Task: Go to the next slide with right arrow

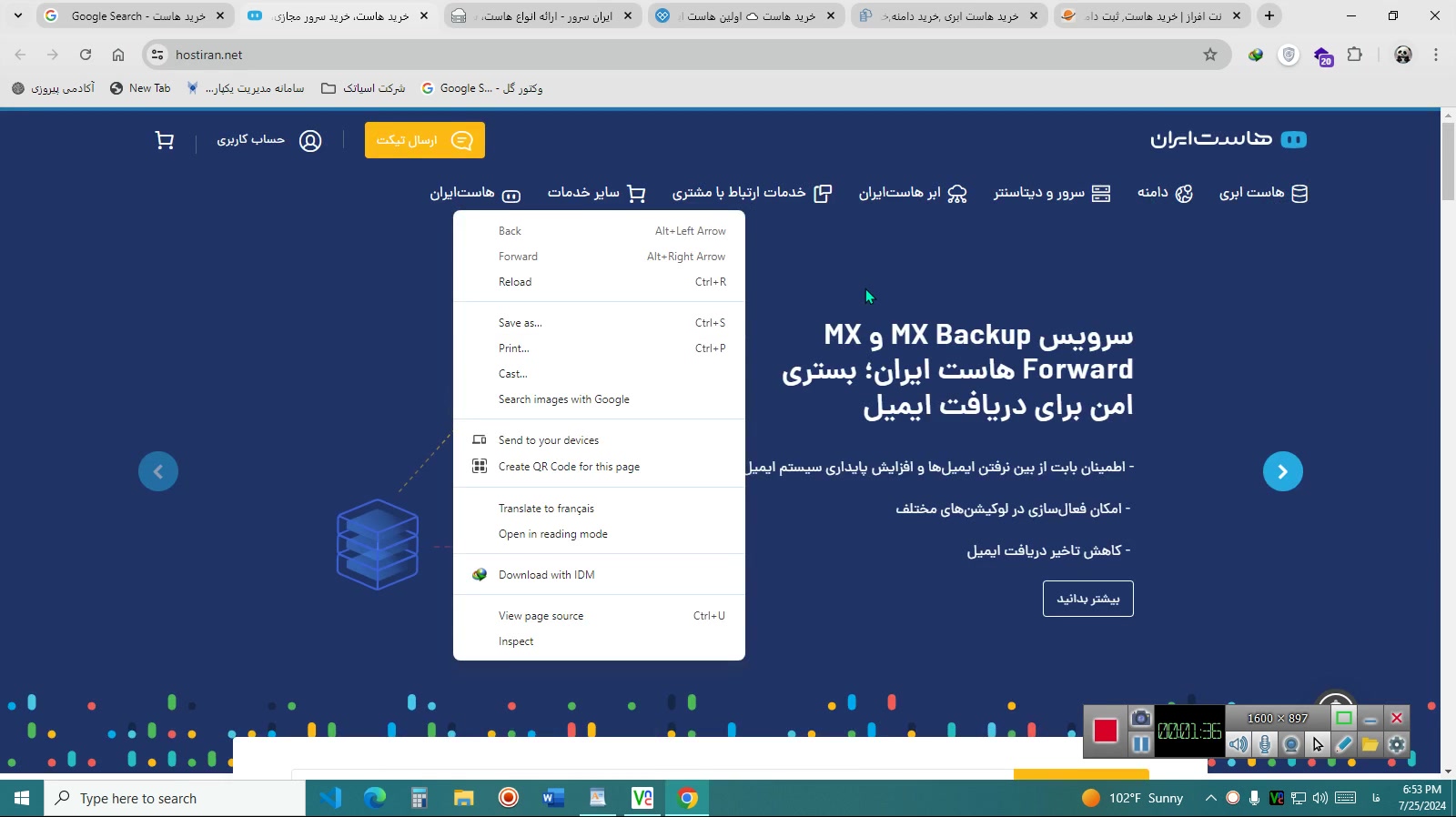Action: [1283, 471]
